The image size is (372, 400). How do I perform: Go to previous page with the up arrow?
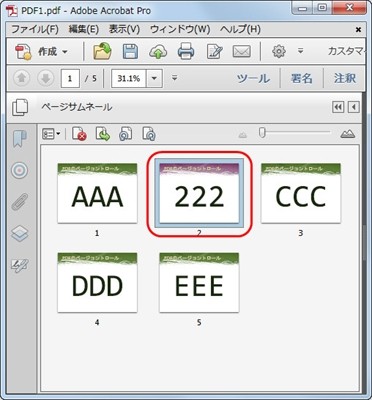click(22, 78)
